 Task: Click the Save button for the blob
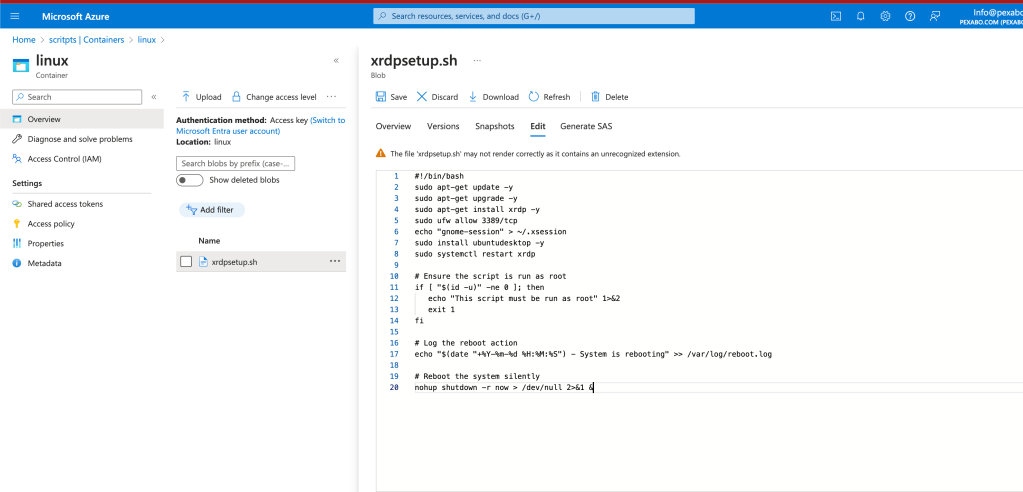(x=391, y=97)
